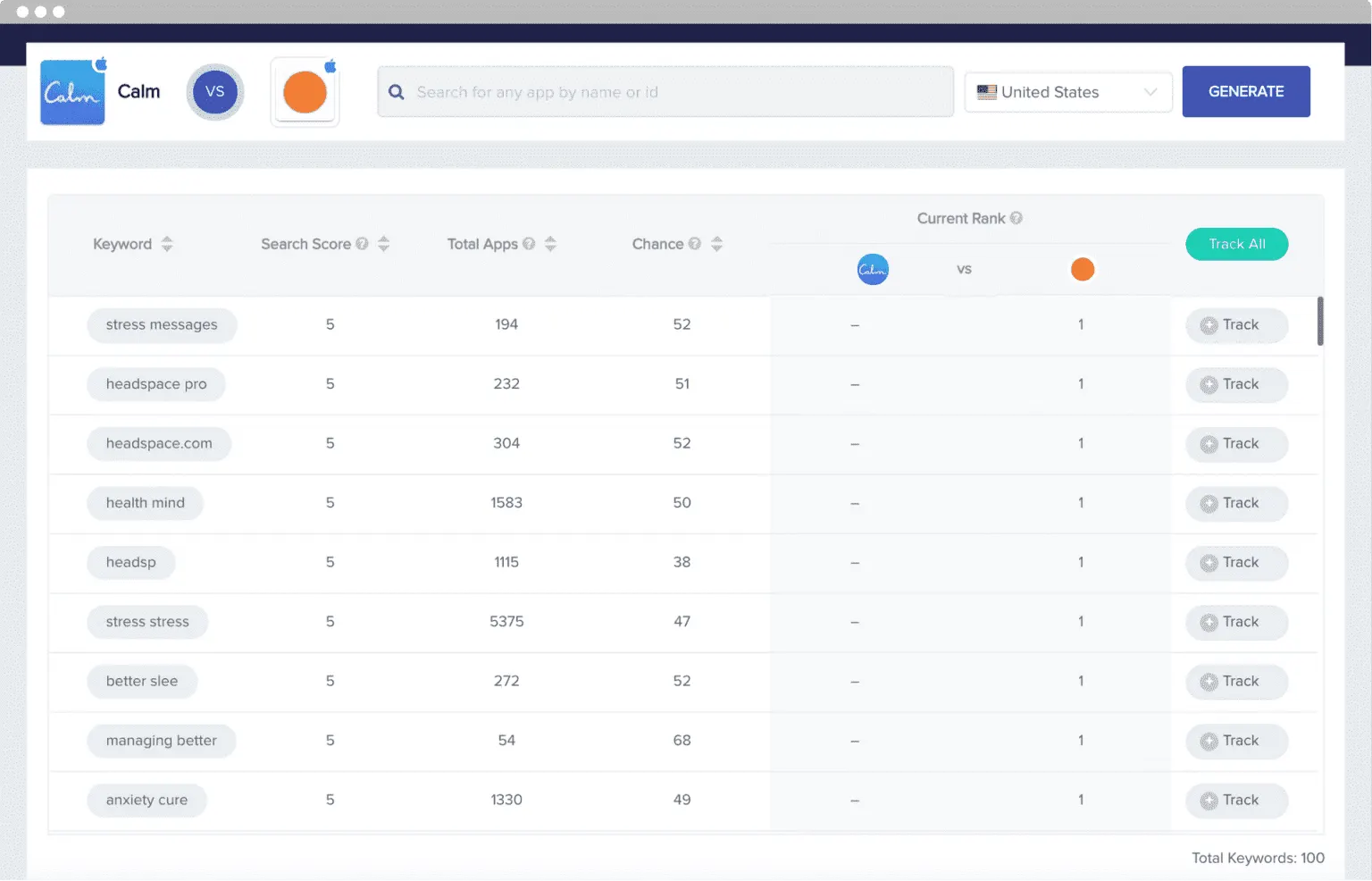1372x881 pixels.
Task: Track the headspace.com keyword
Action: pos(1237,444)
